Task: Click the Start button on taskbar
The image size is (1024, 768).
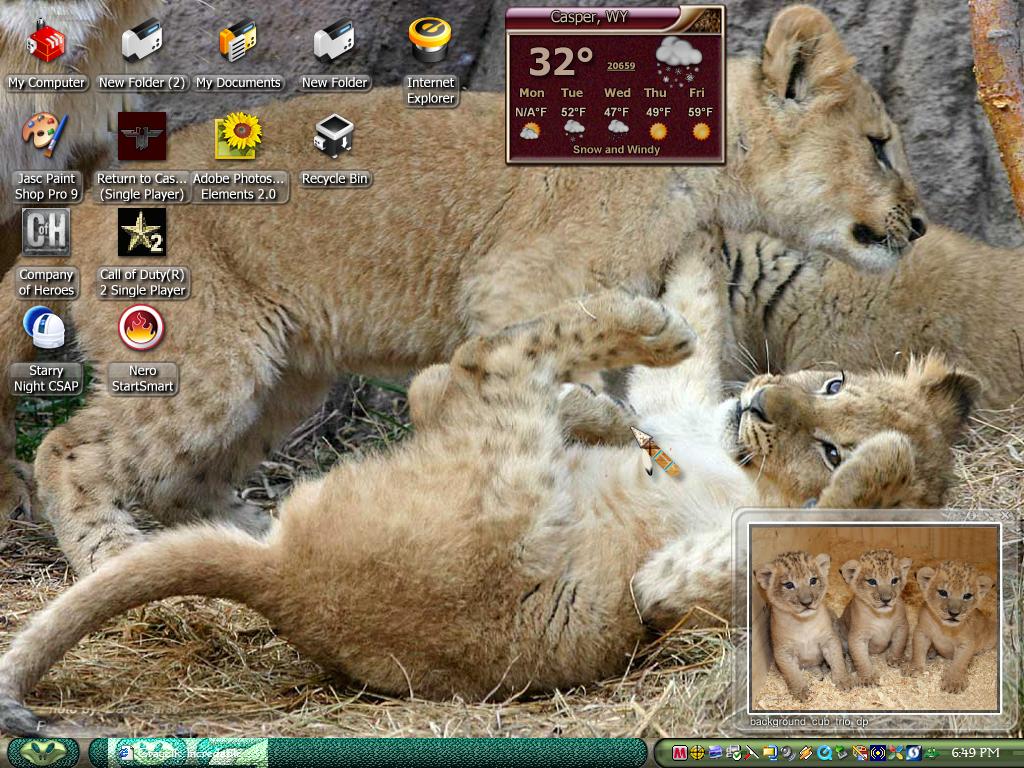Action: (x=43, y=752)
